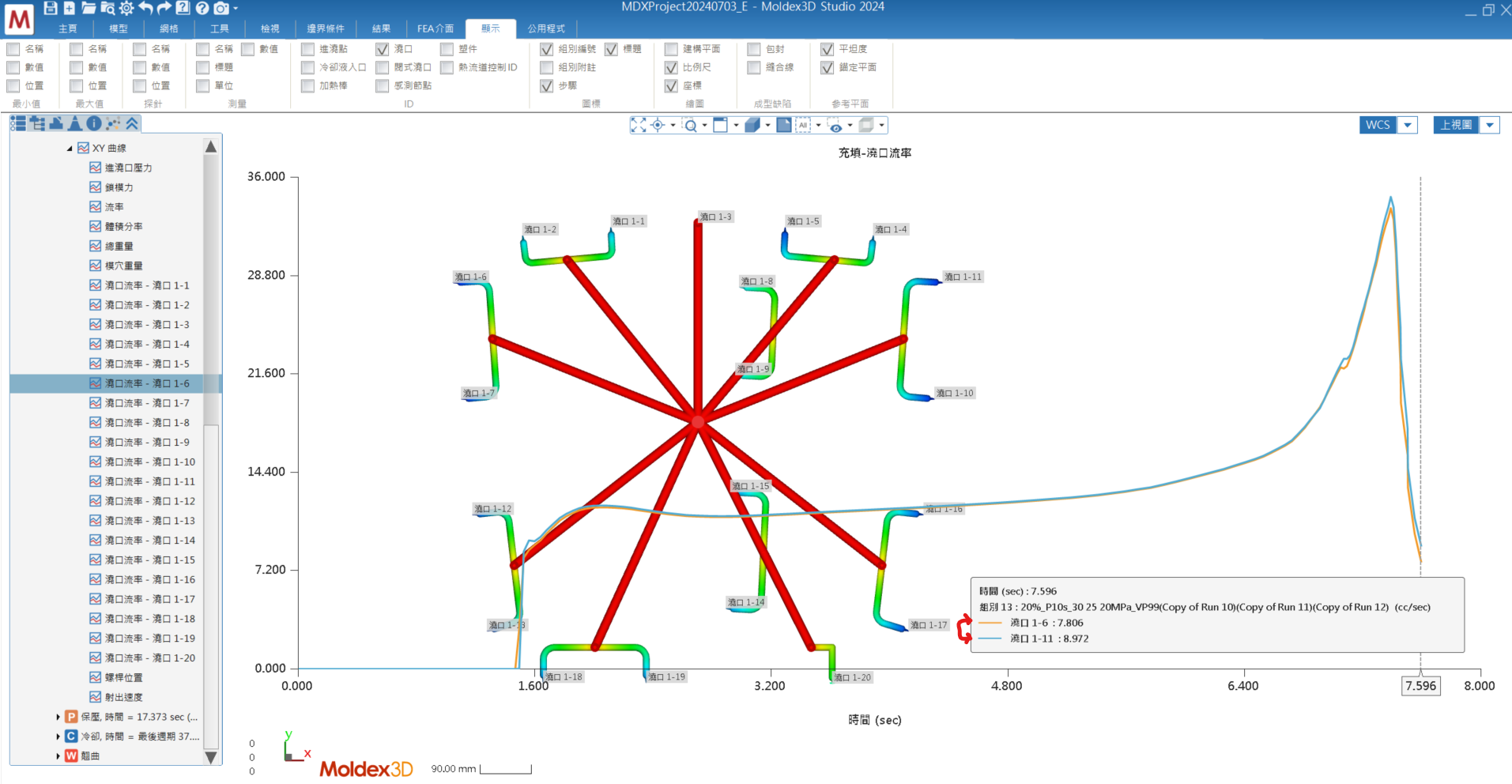This screenshot has width=1512, height=784.
Task: Click the solid cube display icon
Action: 752,125
